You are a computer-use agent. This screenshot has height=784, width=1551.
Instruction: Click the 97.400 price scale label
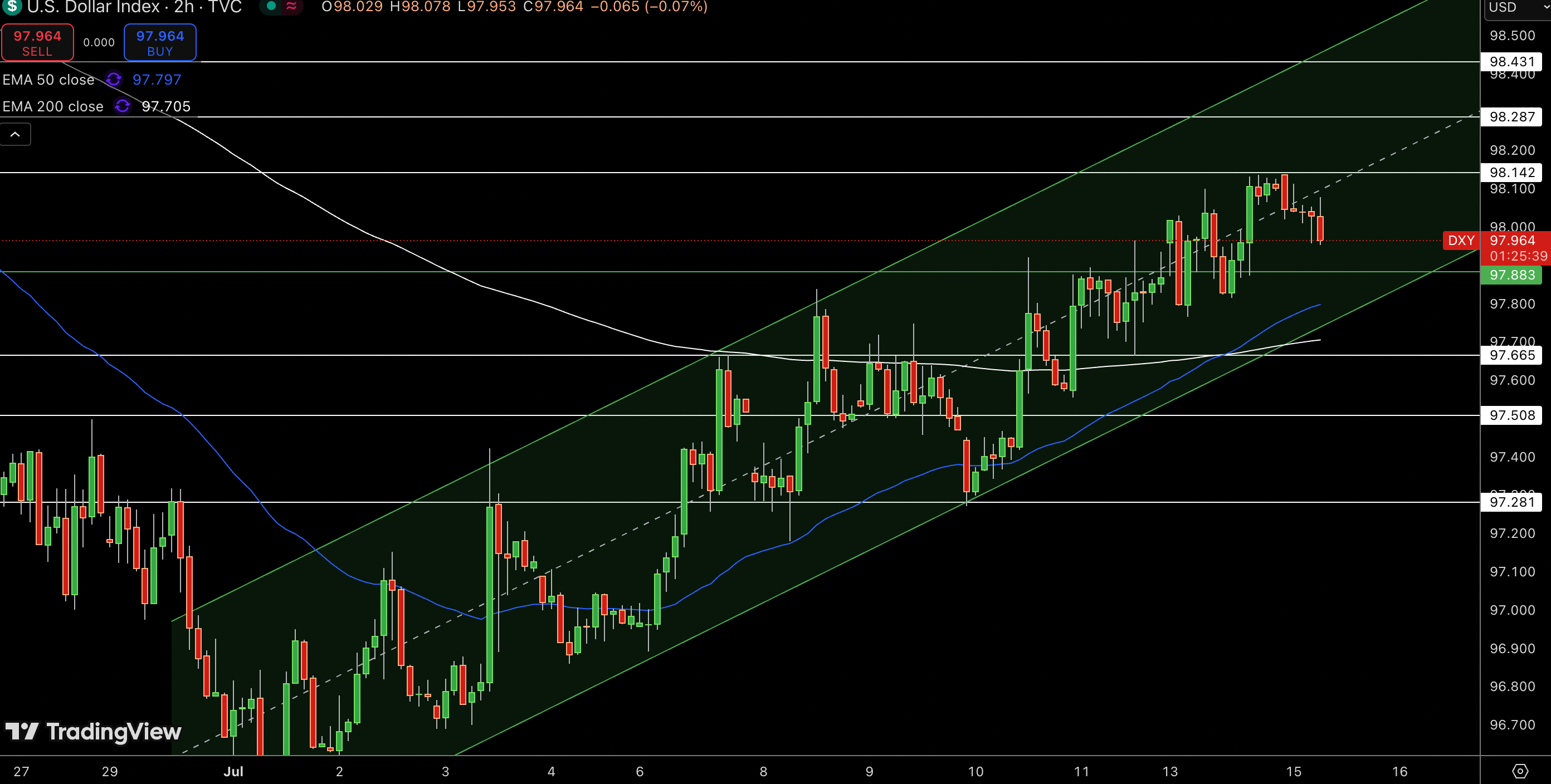tap(1512, 457)
